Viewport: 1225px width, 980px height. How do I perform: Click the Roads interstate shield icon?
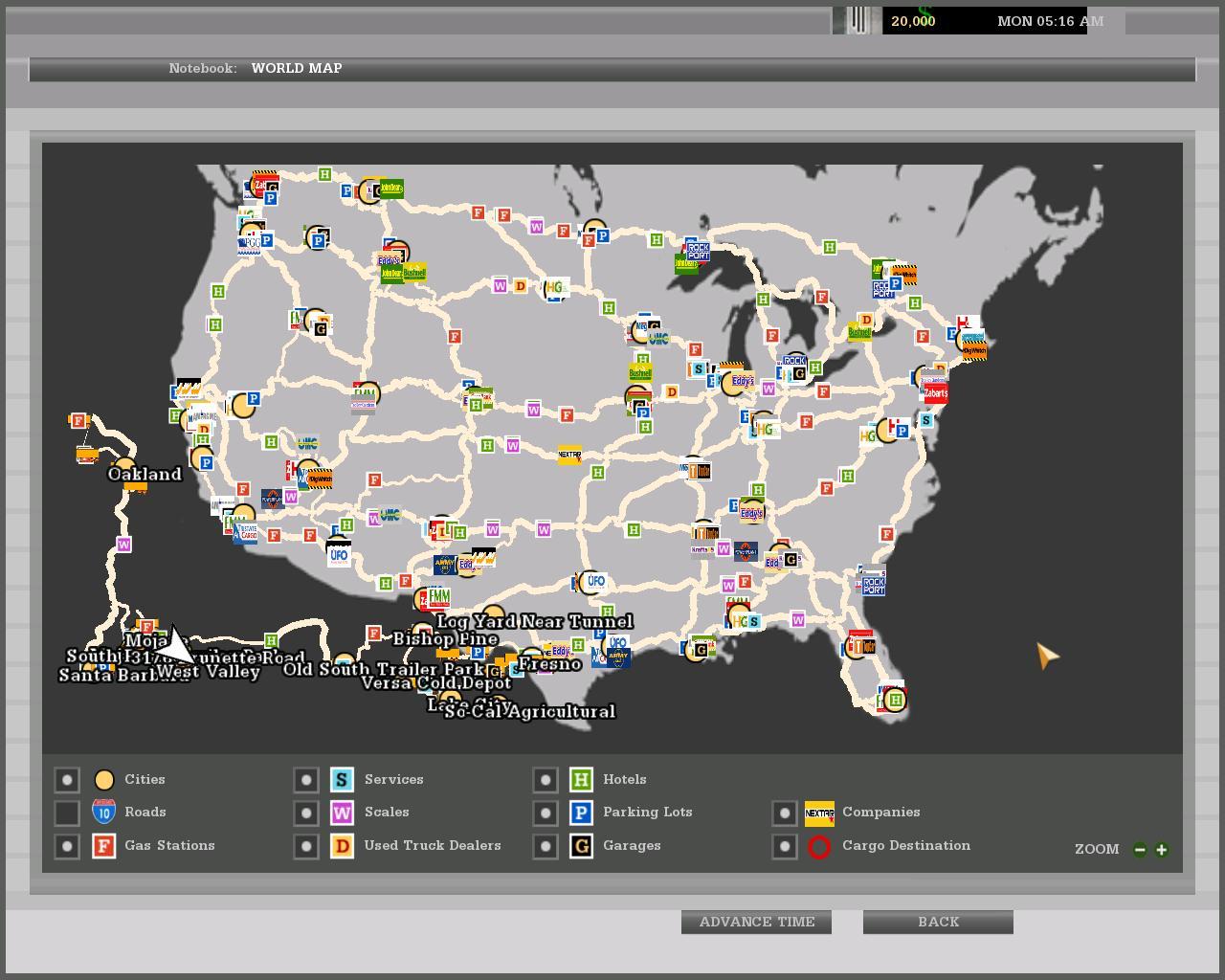click(104, 813)
